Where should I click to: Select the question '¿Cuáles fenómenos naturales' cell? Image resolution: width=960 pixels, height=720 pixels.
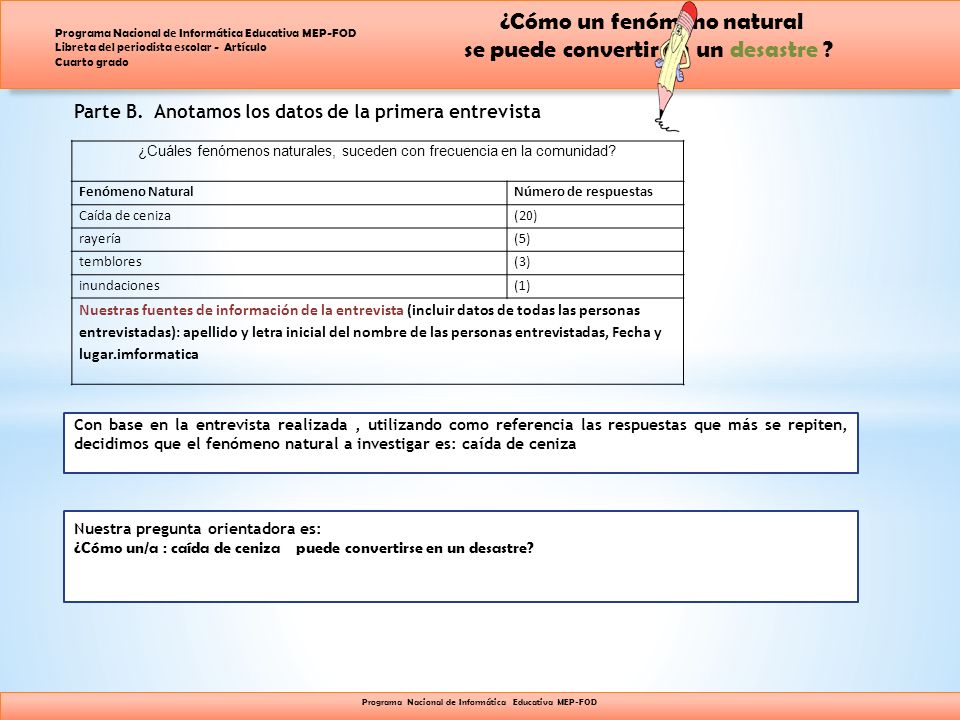pyautogui.click(x=377, y=160)
